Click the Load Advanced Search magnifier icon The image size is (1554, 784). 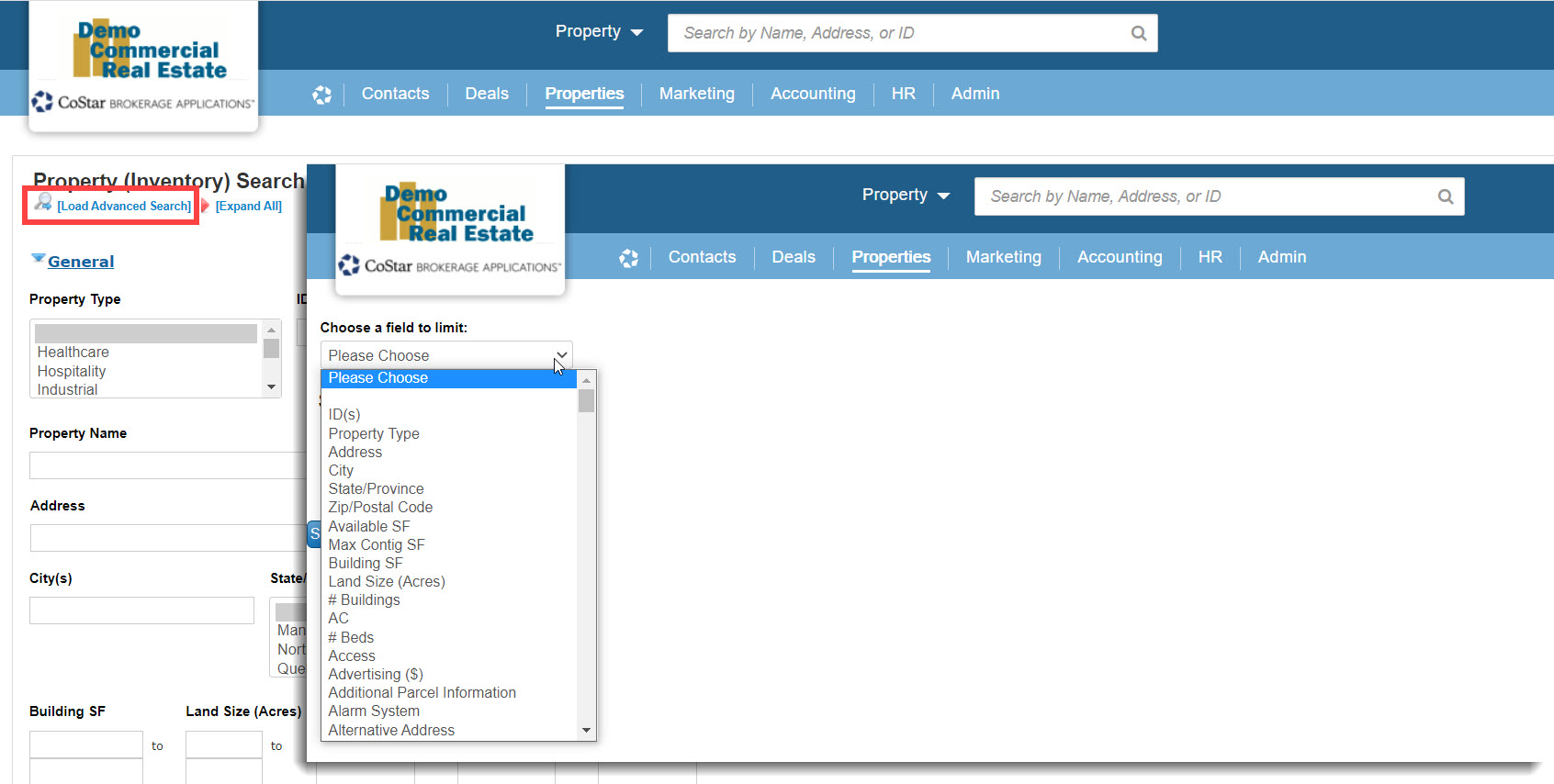click(42, 203)
